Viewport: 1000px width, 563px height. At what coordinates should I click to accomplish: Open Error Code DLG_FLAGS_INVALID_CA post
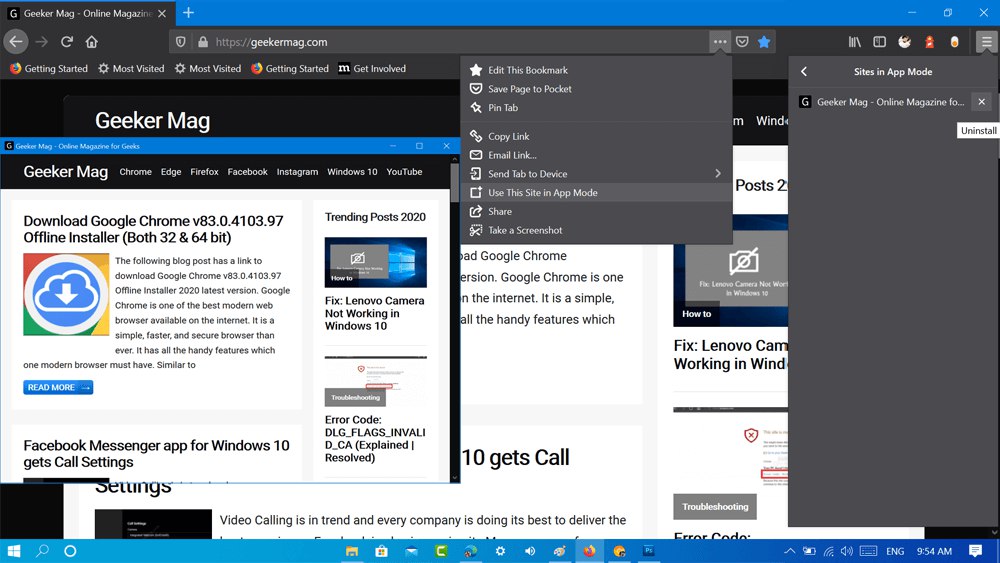tap(375, 439)
